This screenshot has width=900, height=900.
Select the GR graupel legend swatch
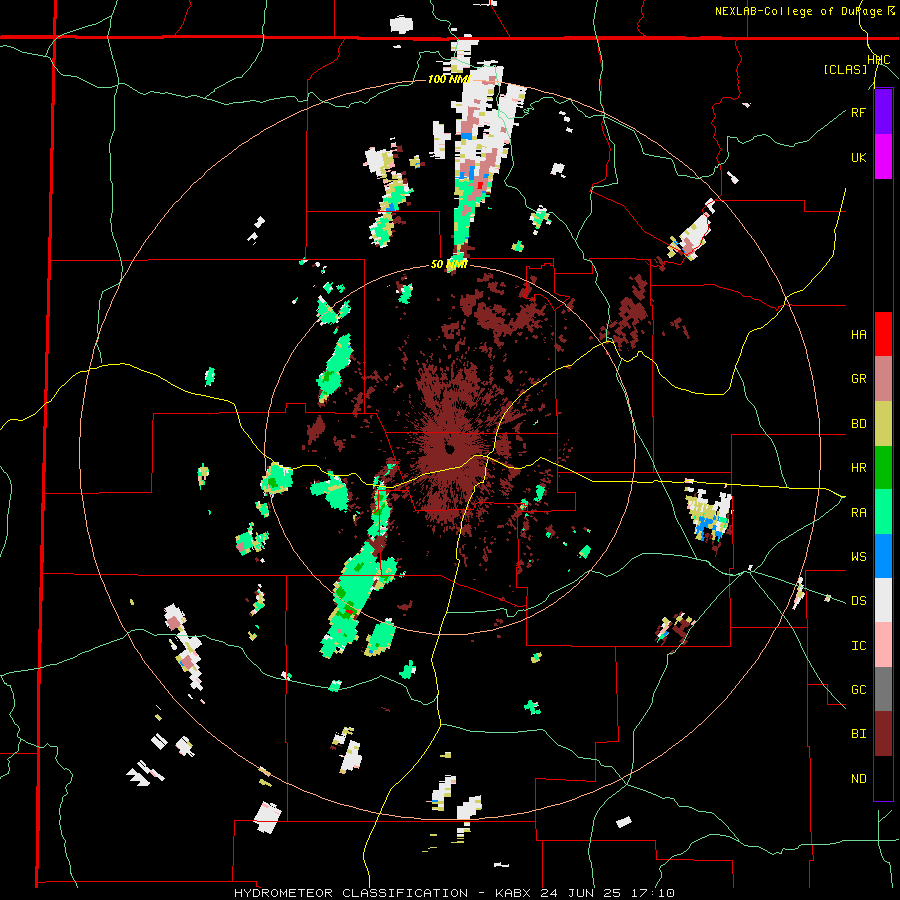pyautogui.click(x=883, y=379)
